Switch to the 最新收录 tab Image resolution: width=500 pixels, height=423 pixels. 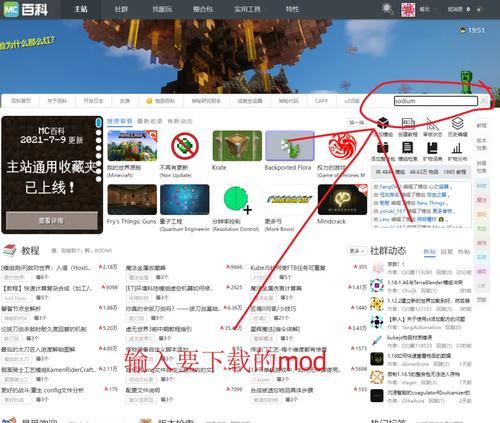(150, 121)
